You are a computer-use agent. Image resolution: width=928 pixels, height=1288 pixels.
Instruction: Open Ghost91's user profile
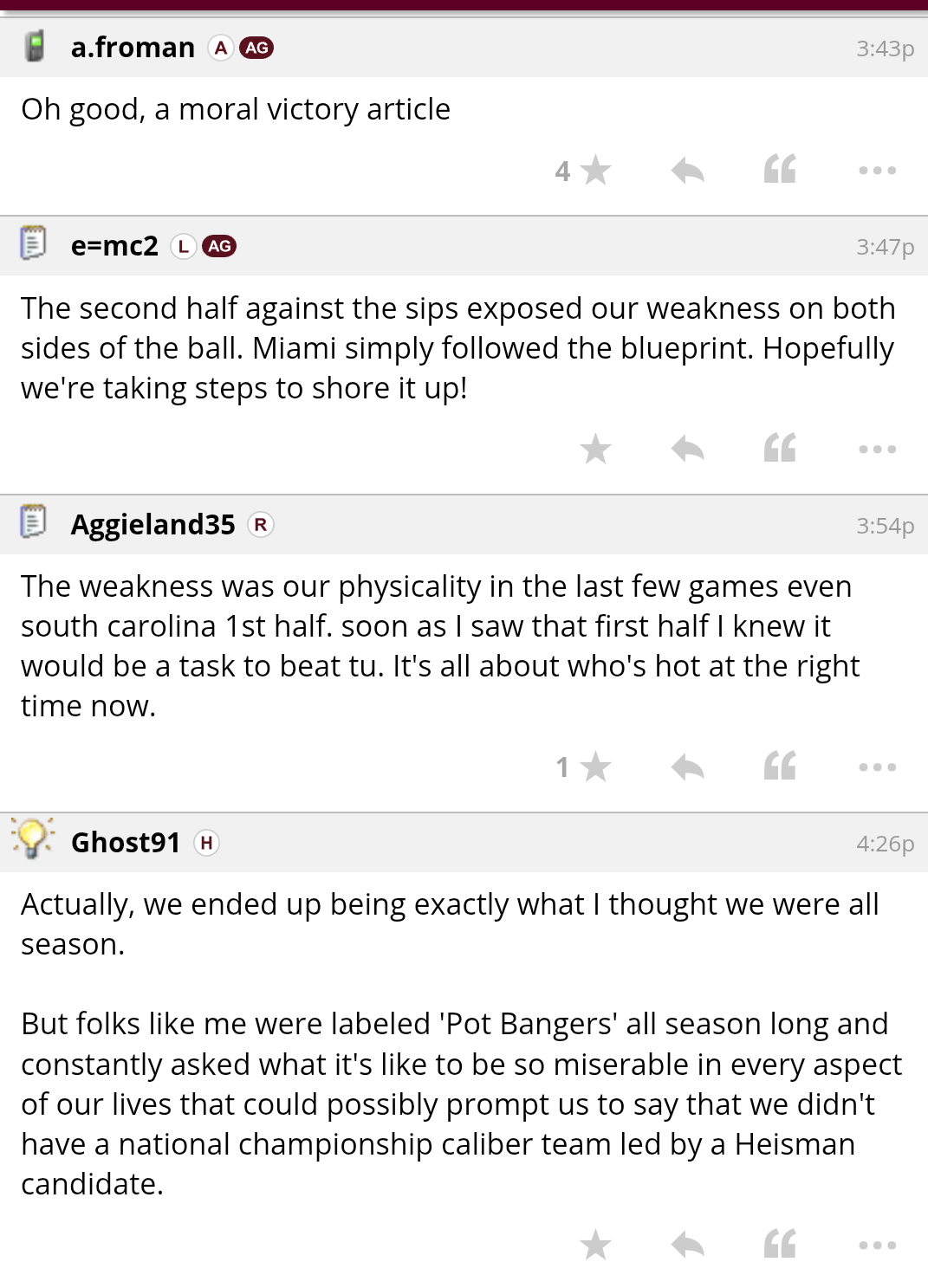click(x=126, y=842)
